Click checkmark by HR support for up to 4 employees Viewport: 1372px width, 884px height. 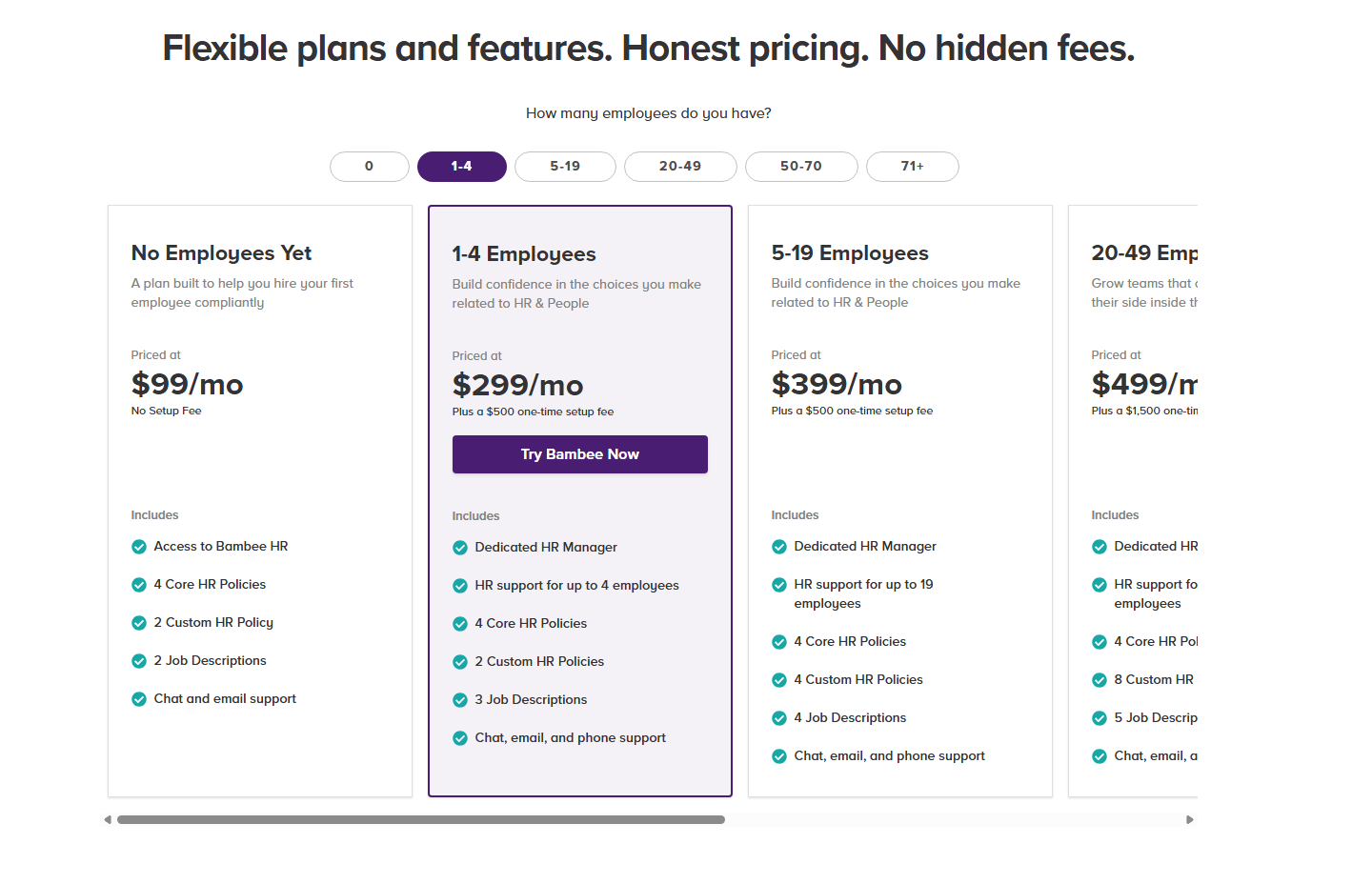[460, 586]
